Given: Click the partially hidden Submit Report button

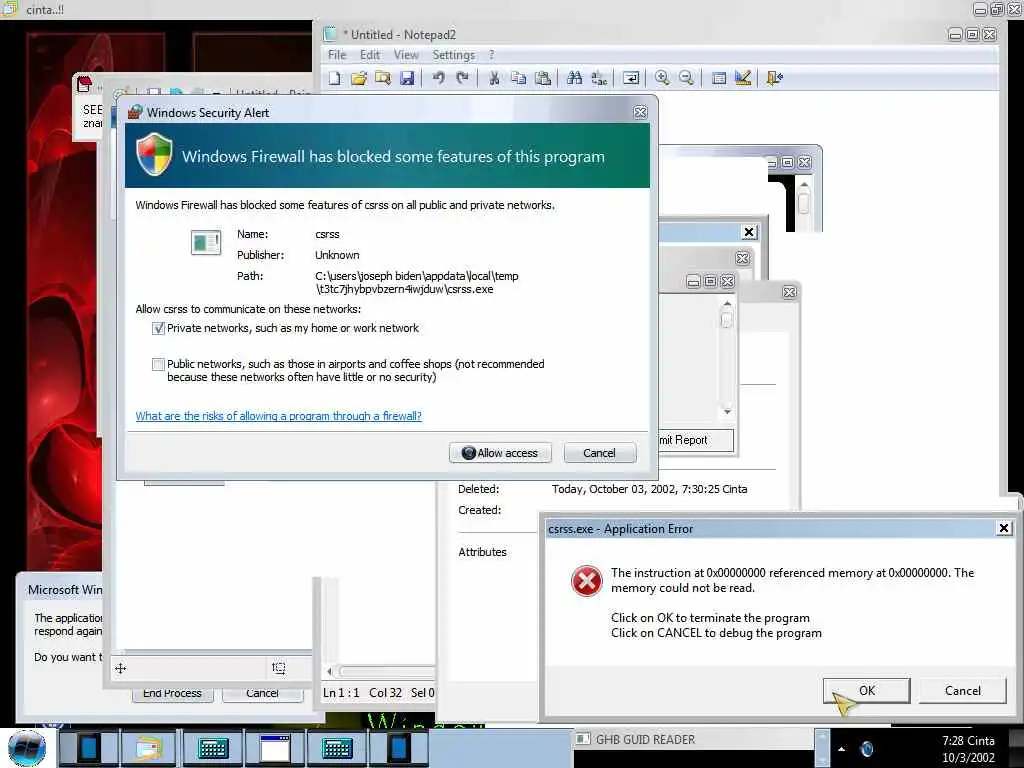Looking at the screenshot, I should pos(696,440).
